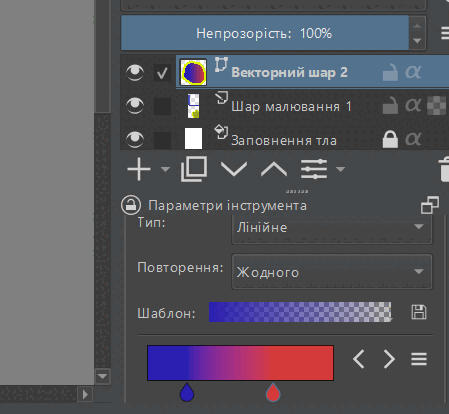Open the gradient stops hamburger menu

419,359
